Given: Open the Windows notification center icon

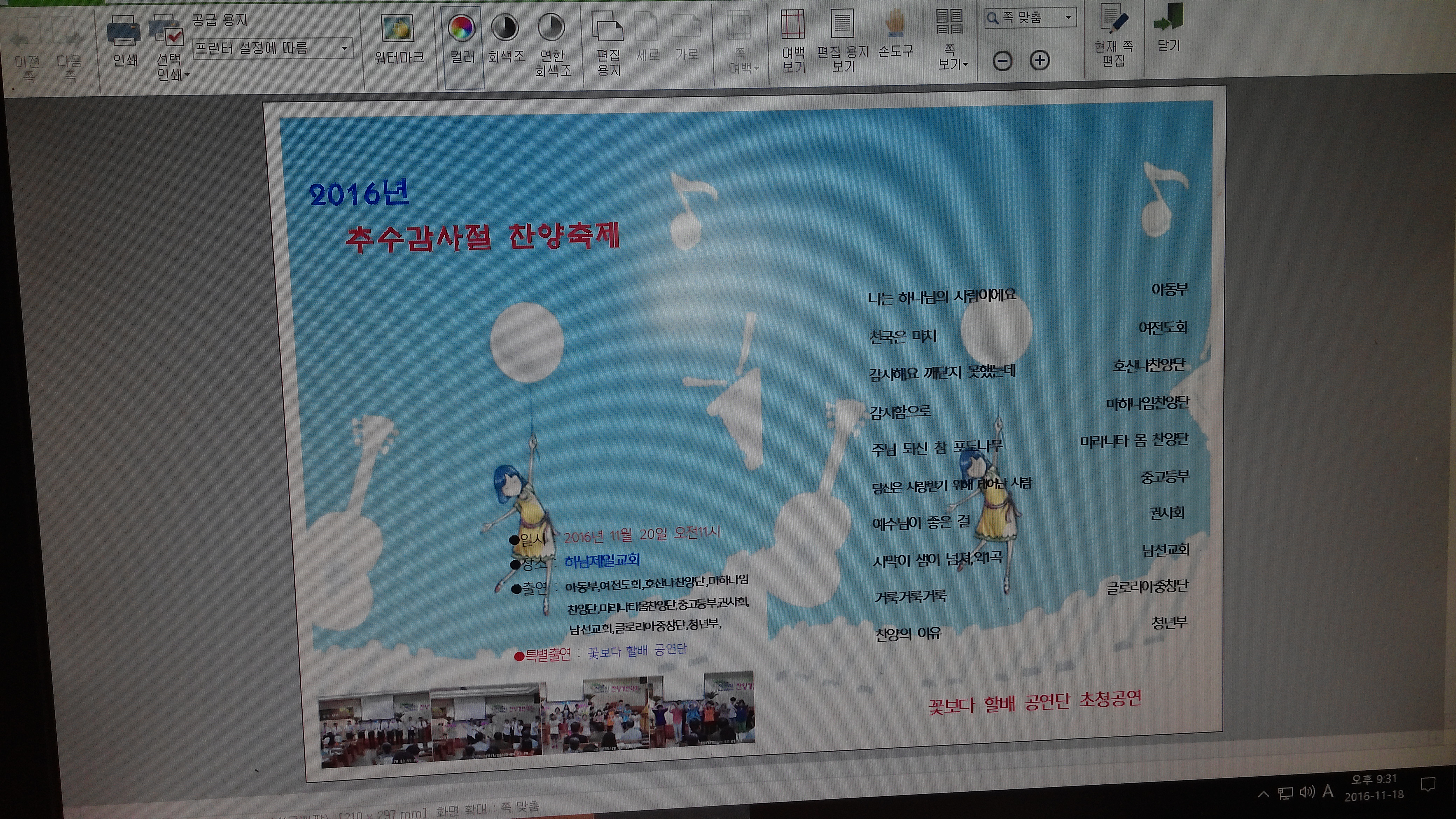Looking at the screenshot, I should tap(1428, 784).
